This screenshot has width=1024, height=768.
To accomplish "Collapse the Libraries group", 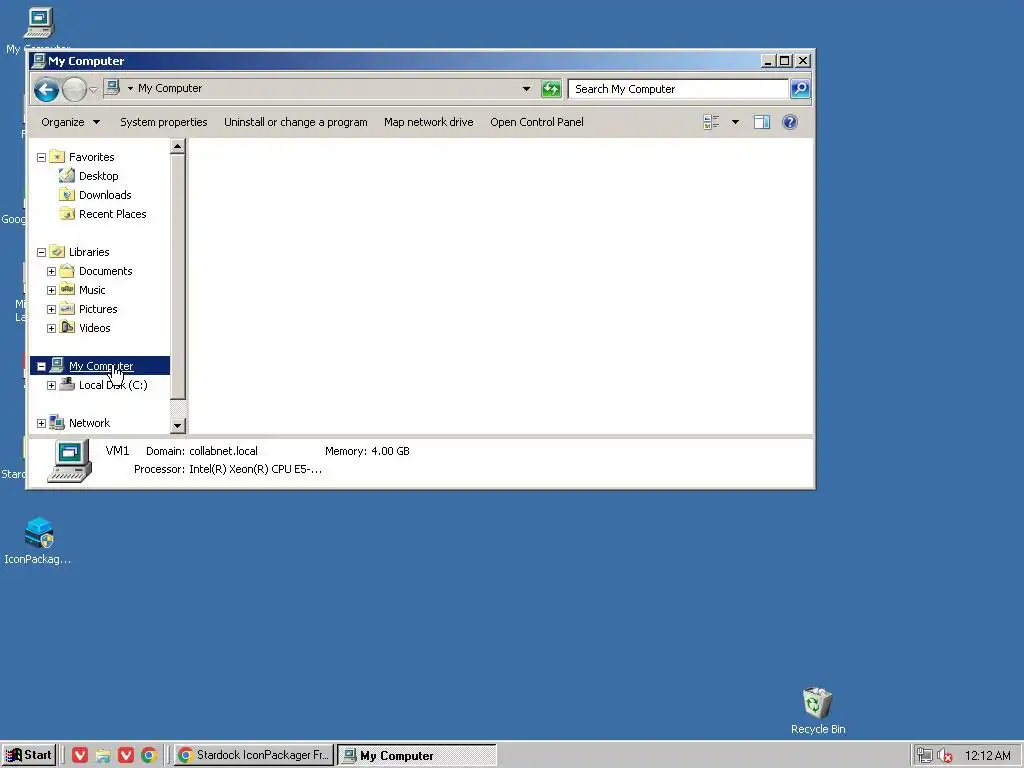I will (41, 252).
